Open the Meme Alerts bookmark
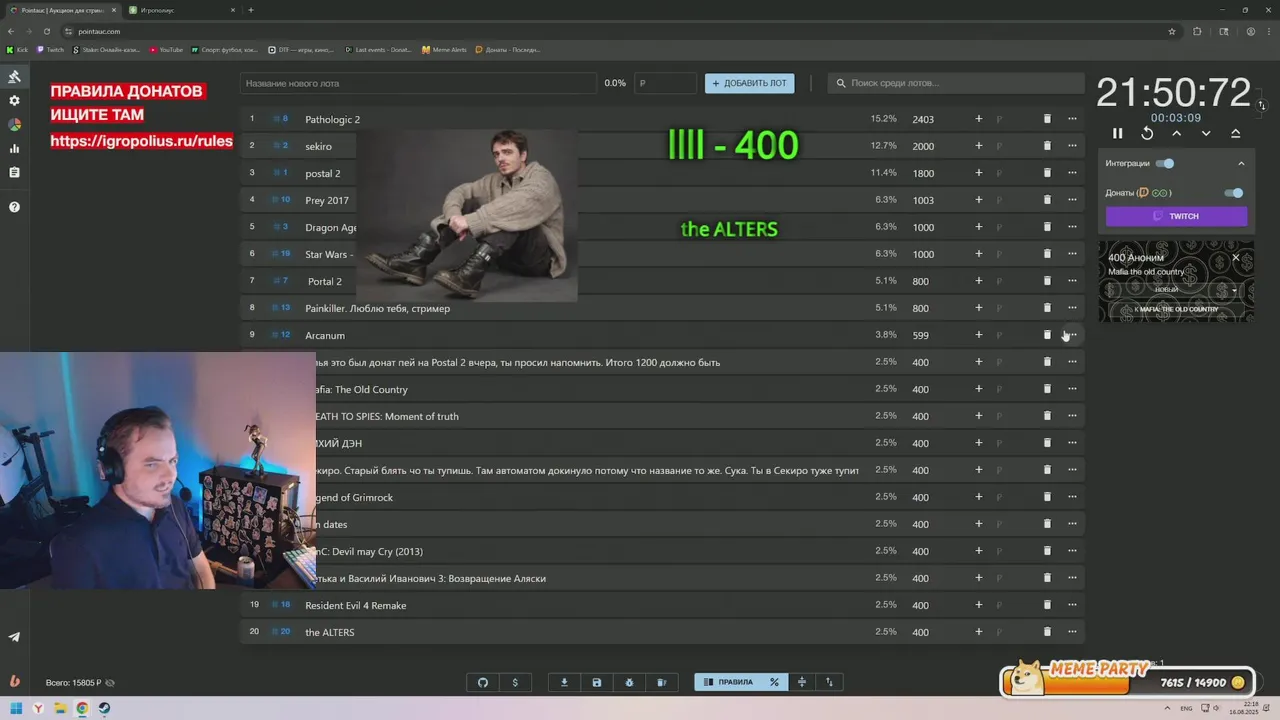 (x=444, y=49)
